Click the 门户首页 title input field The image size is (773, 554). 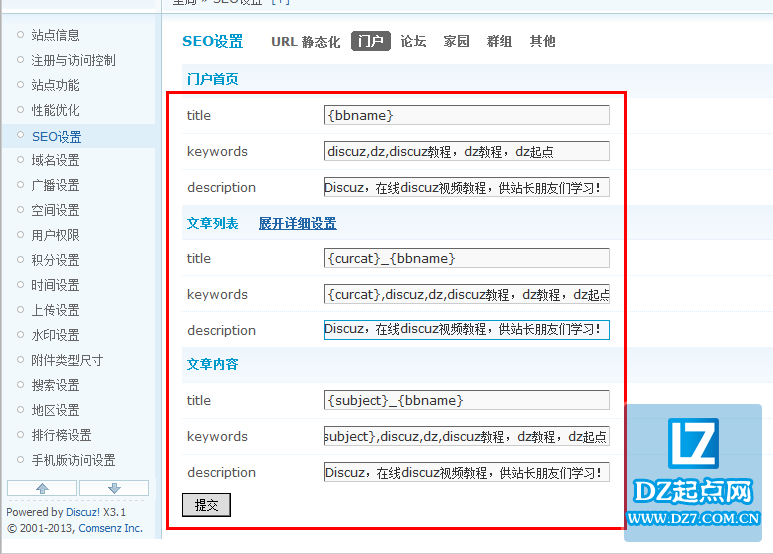[x=466, y=115]
